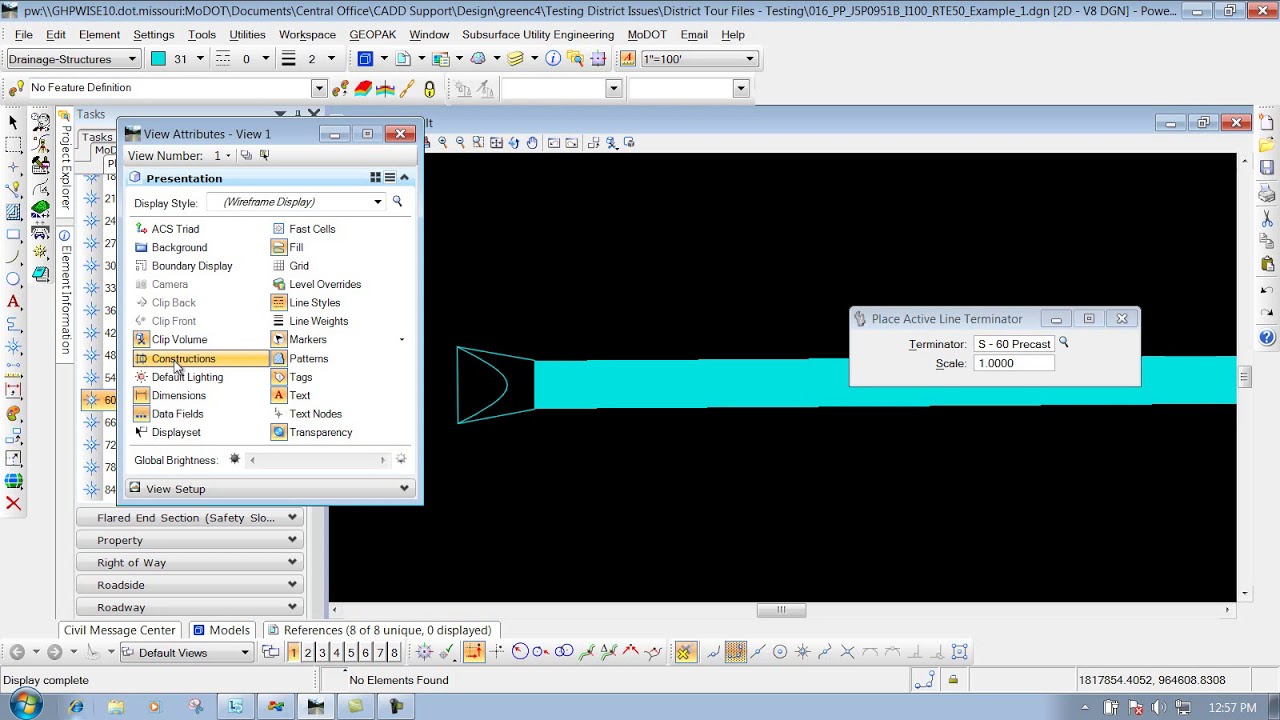Toggle Fast Cells attribute
This screenshot has width=1280, height=720.
304,229
